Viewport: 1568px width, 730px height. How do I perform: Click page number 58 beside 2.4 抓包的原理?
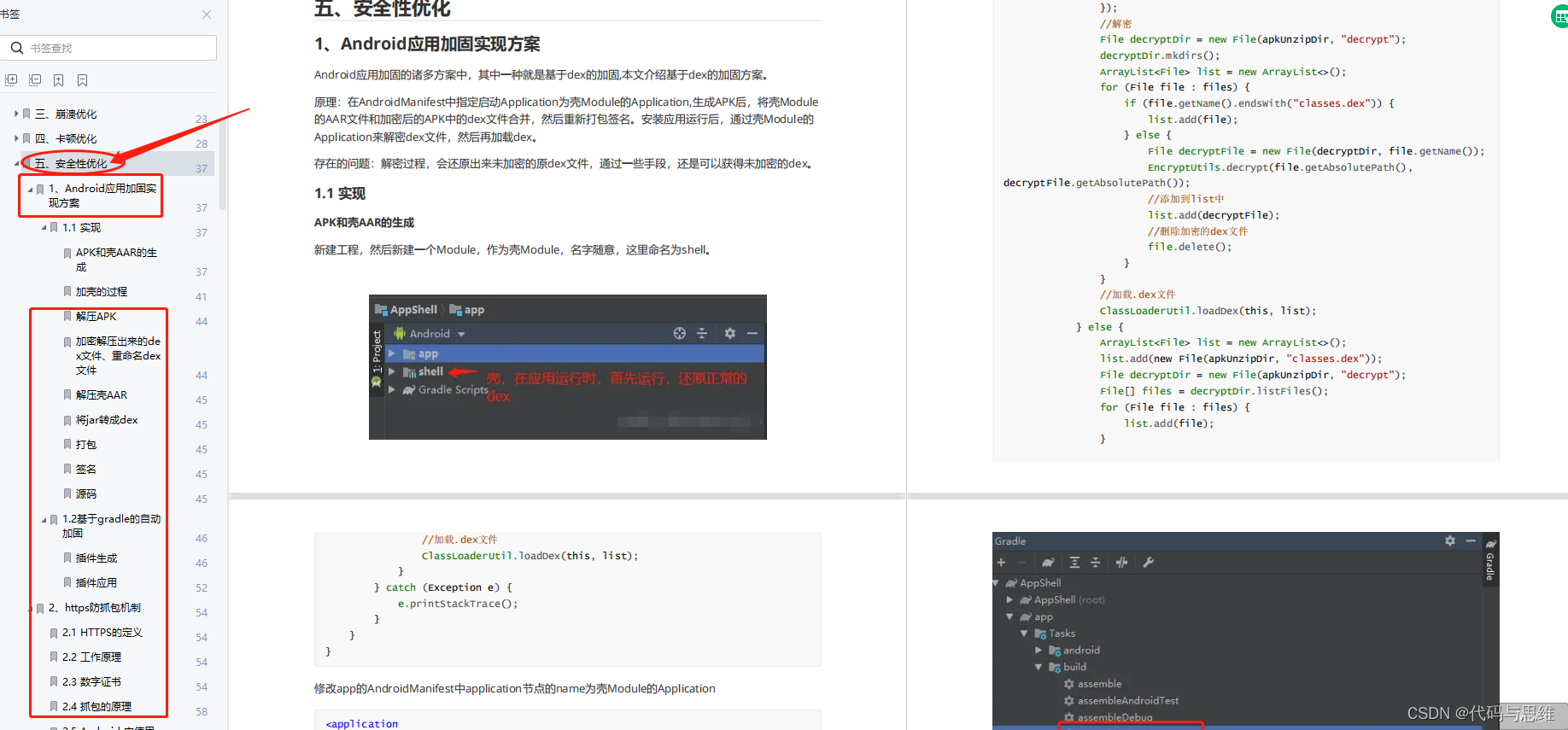click(x=202, y=711)
